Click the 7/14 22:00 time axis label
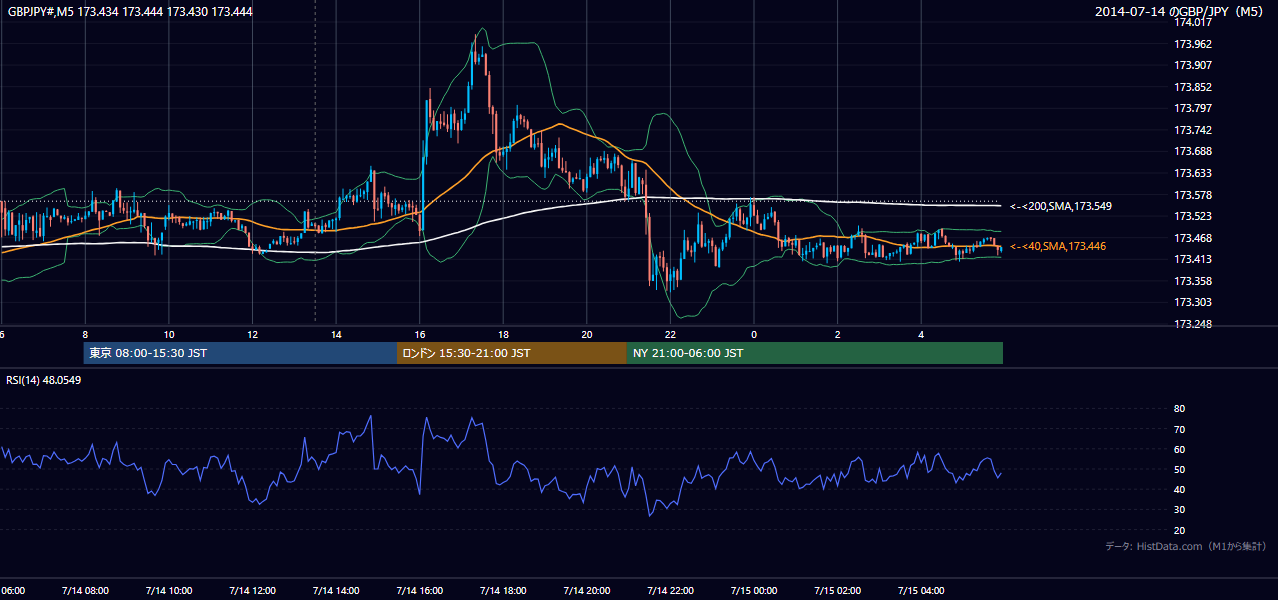This screenshot has height=600, width=1278. tap(671, 591)
